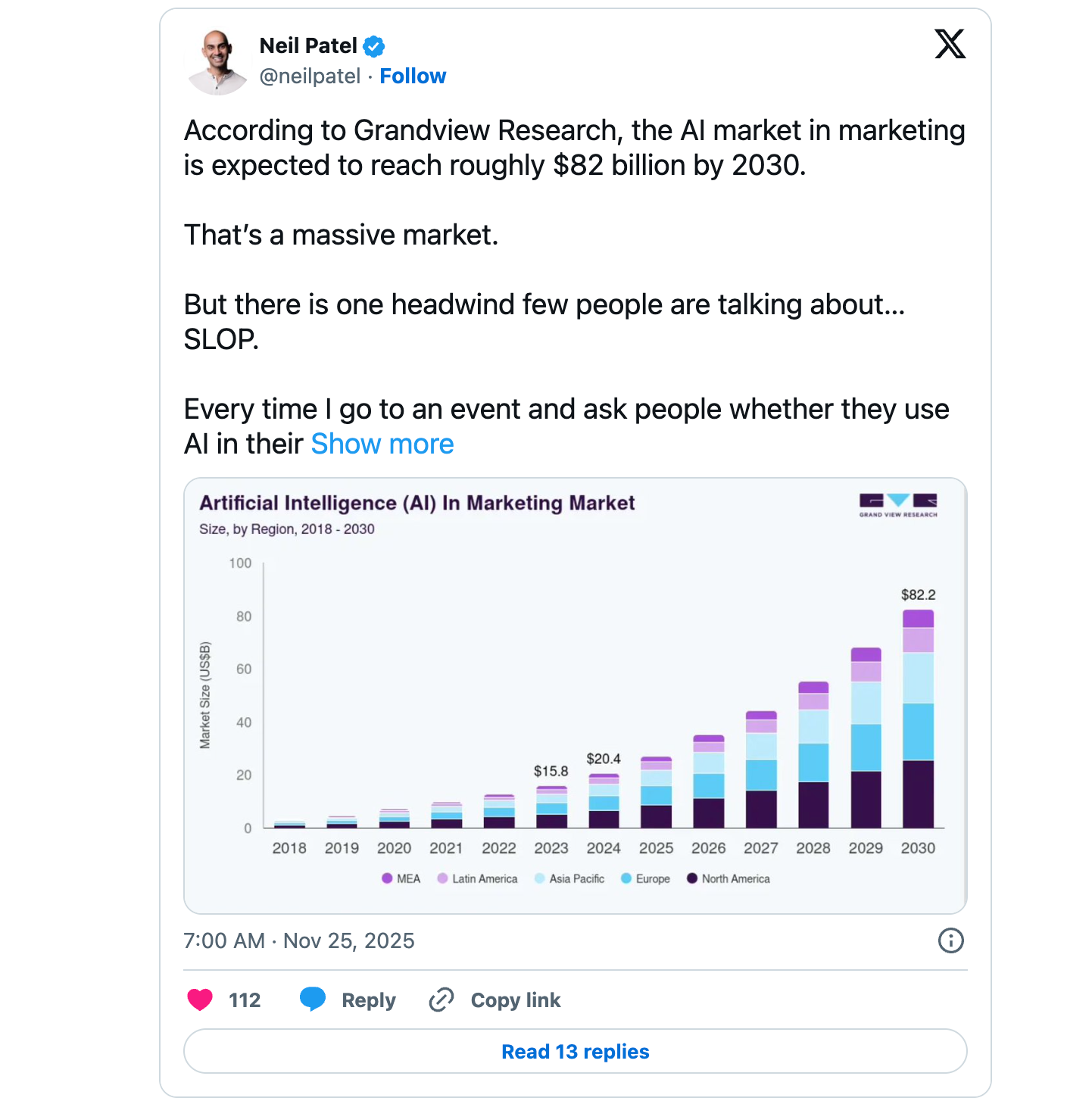Click the Copy link text
The image size is (1092, 1101).
tap(516, 1000)
